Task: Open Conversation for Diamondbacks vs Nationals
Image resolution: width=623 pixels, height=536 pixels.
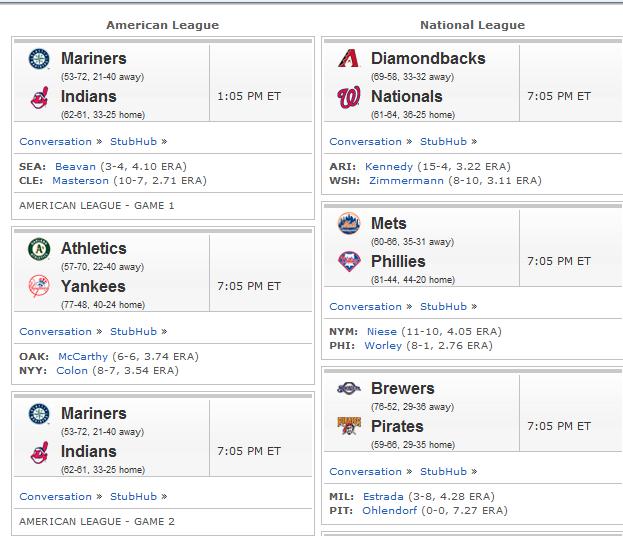Action: pos(366,141)
